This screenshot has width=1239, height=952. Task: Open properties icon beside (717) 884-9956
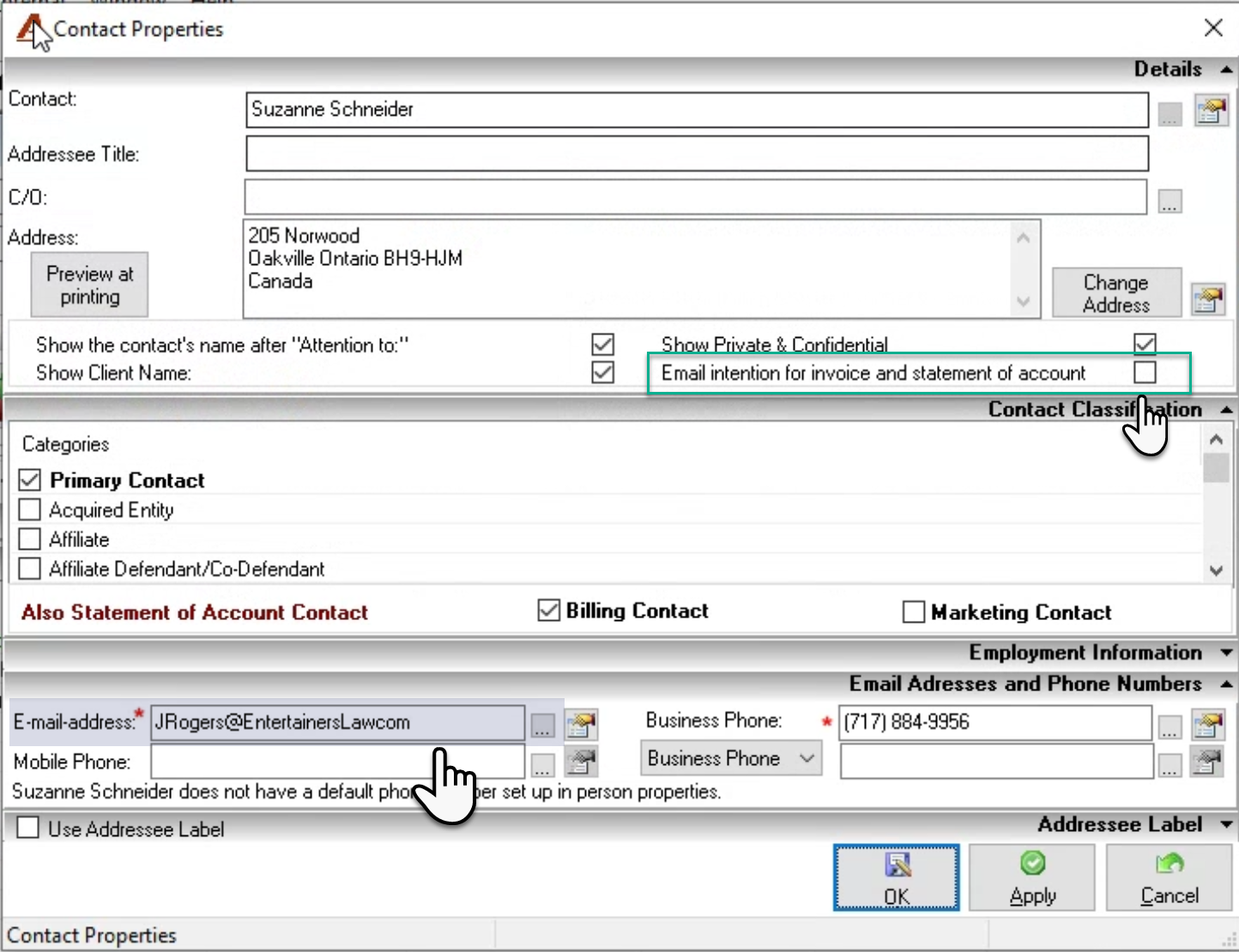[x=1208, y=725]
